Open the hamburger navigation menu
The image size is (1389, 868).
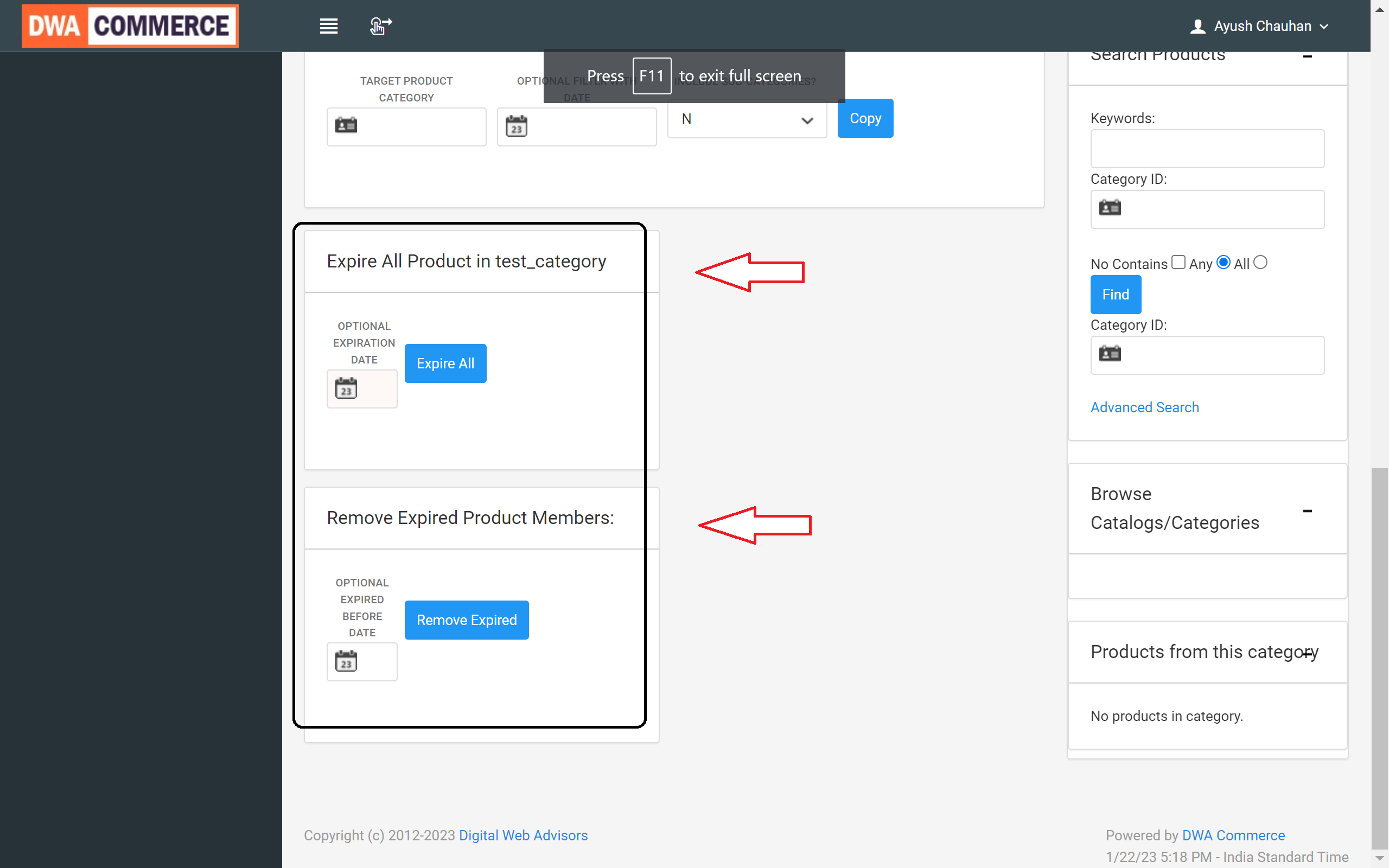pos(328,27)
